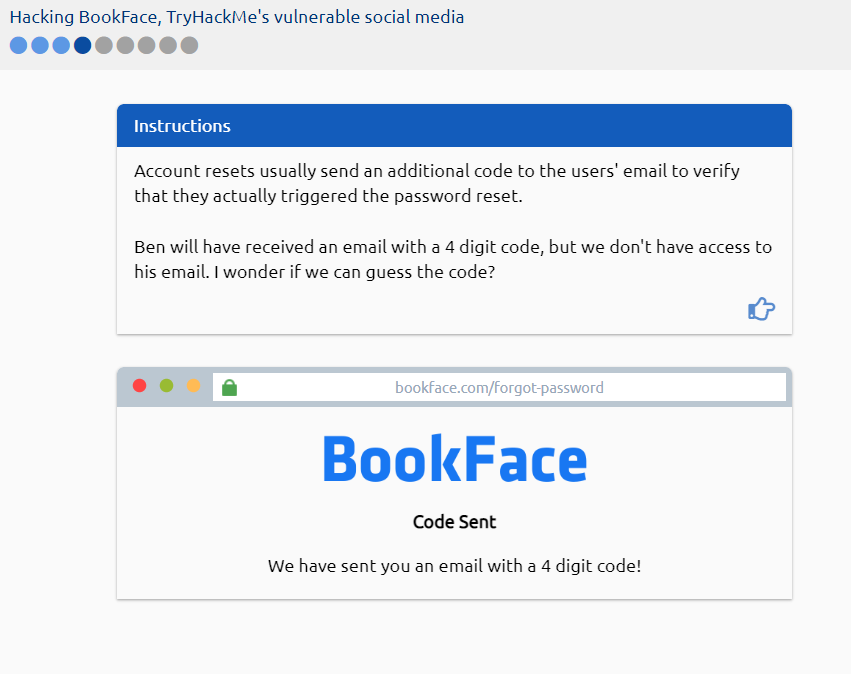
Task: Click the Hacking BookFace page title
Action: tap(237, 17)
